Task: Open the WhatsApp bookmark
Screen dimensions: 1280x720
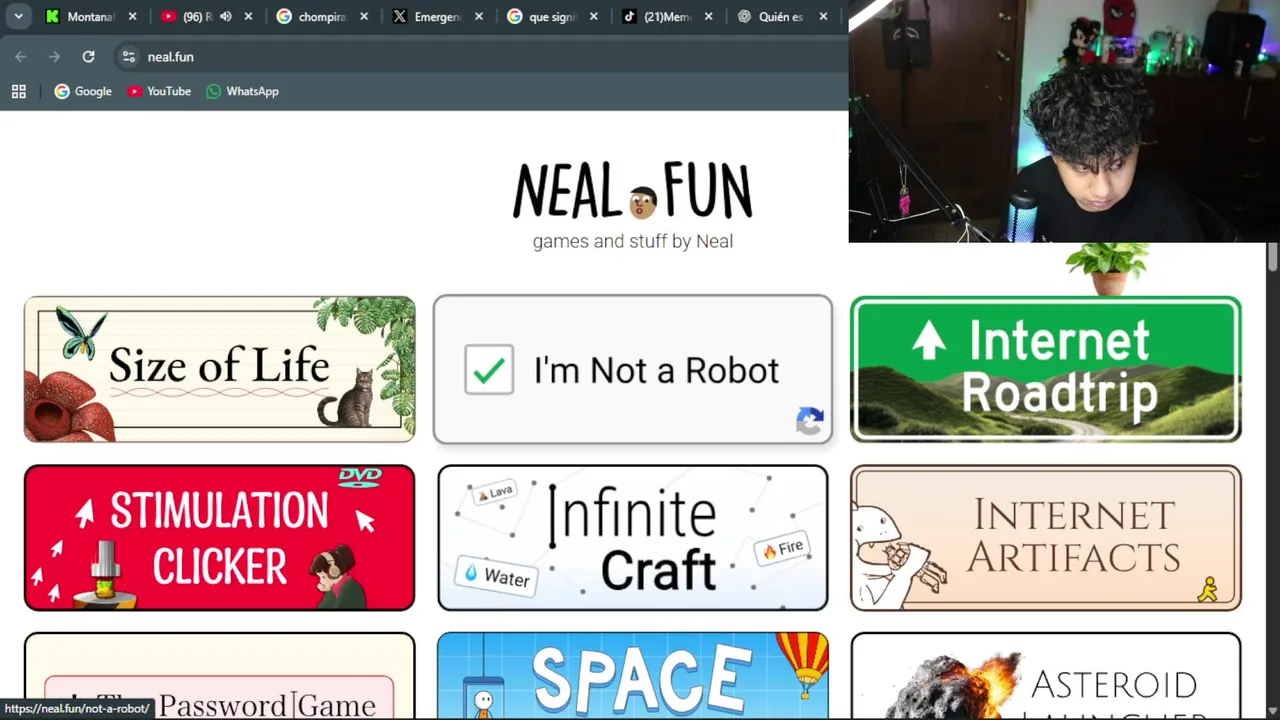Action: click(242, 91)
